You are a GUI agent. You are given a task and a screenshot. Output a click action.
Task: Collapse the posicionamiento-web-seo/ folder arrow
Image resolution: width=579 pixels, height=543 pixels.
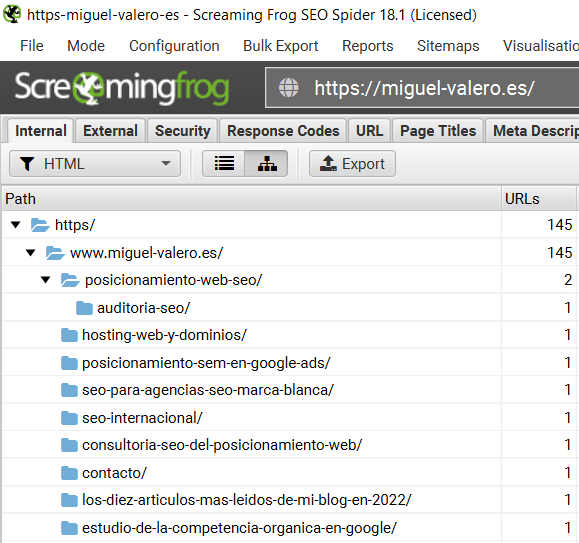(46, 280)
